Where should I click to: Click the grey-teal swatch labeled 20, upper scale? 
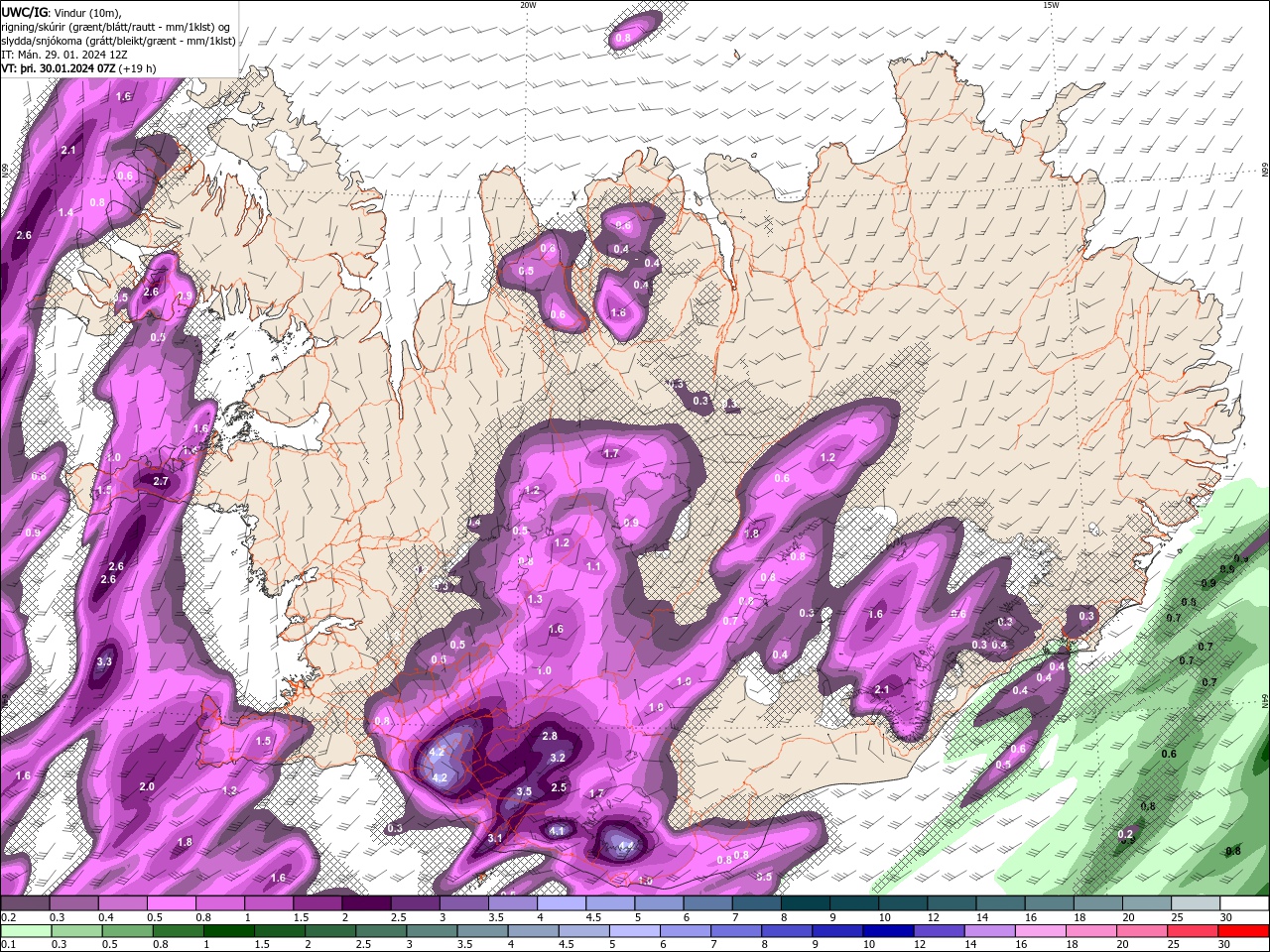1148,903
